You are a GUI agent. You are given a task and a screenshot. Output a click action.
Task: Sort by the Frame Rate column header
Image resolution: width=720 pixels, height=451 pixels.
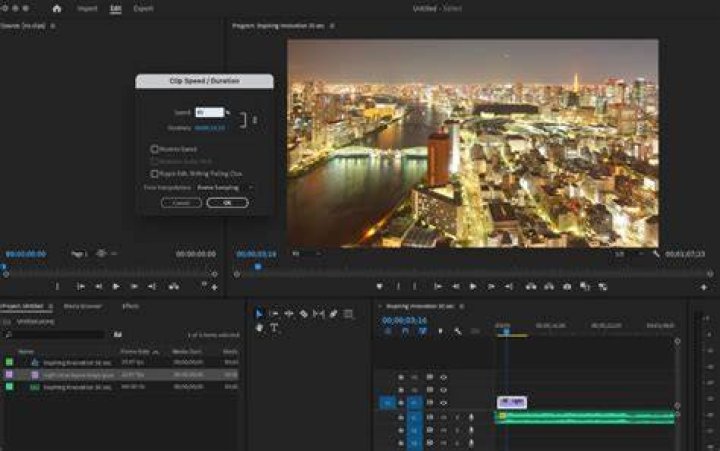[x=135, y=351]
